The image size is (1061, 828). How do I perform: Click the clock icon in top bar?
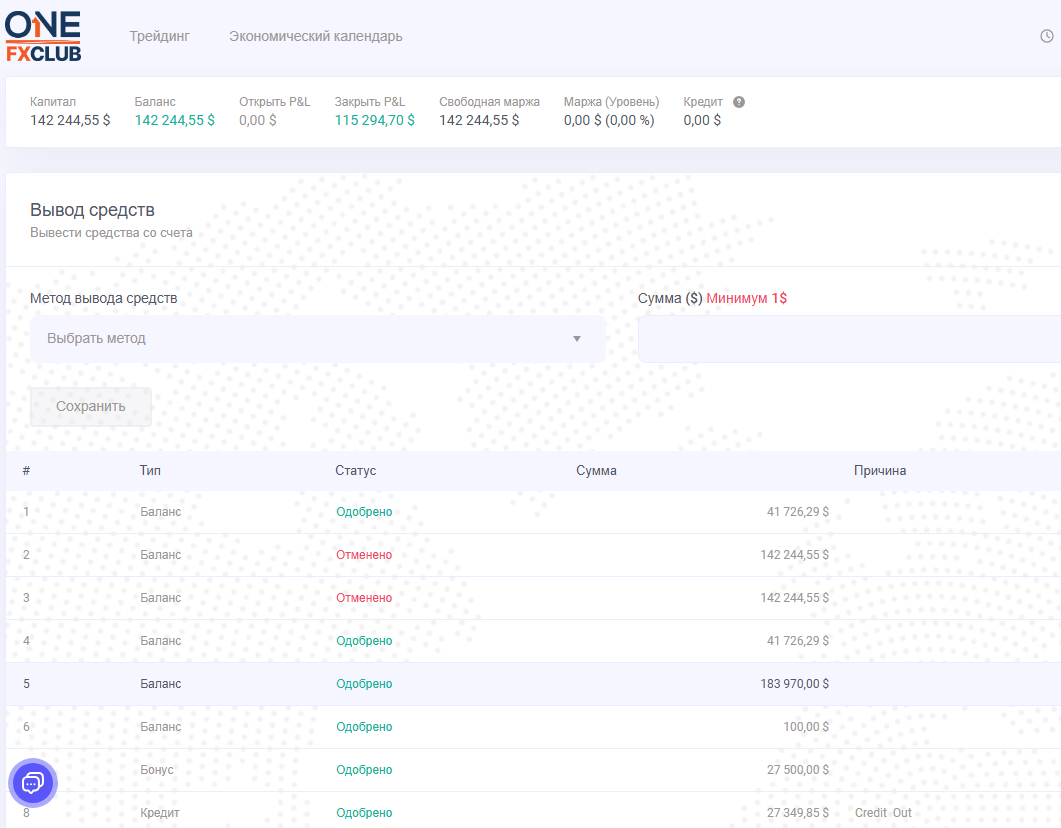(1047, 36)
